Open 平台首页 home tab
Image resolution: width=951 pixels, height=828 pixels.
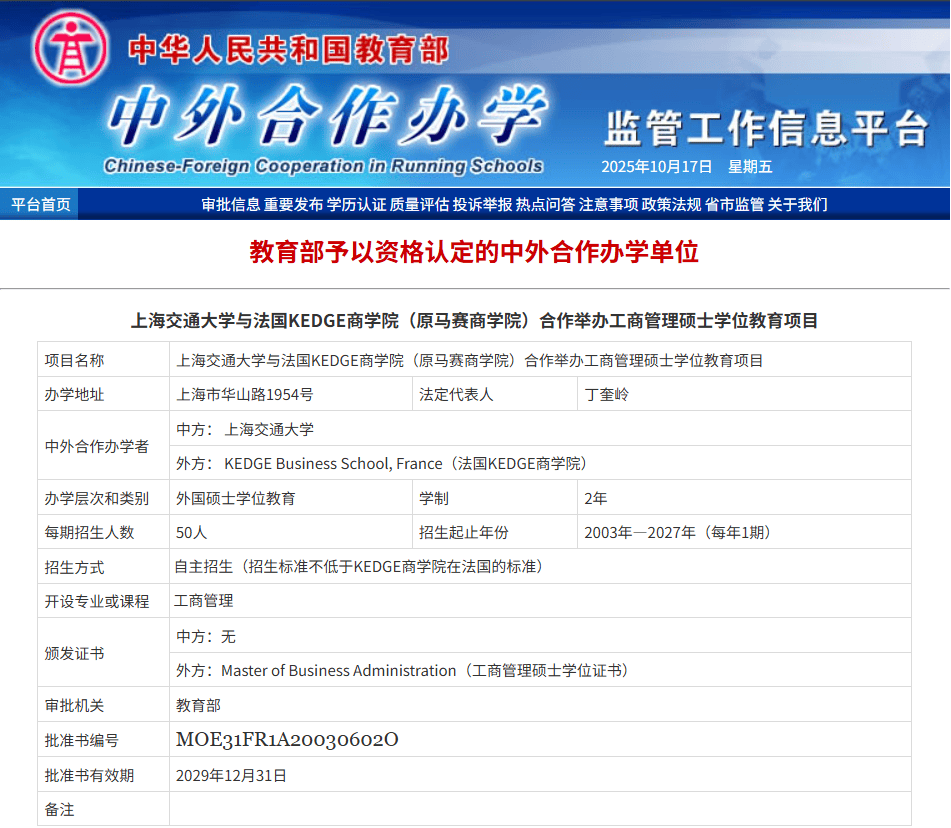(41, 204)
